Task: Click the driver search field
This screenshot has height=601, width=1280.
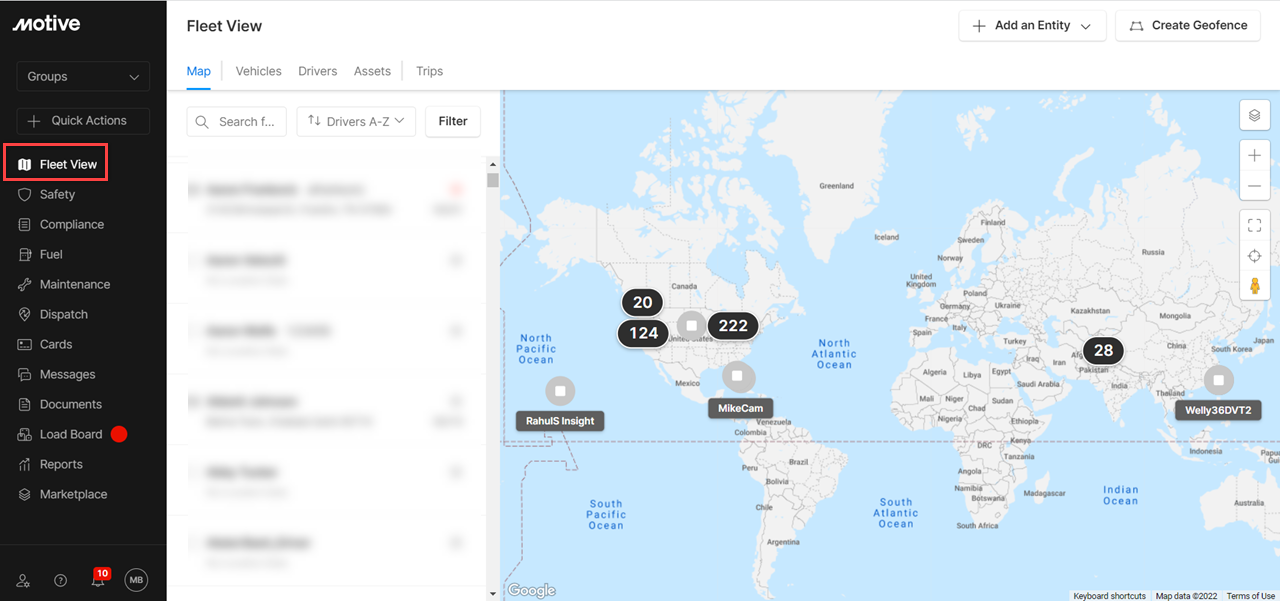Action: coord(237,121)
